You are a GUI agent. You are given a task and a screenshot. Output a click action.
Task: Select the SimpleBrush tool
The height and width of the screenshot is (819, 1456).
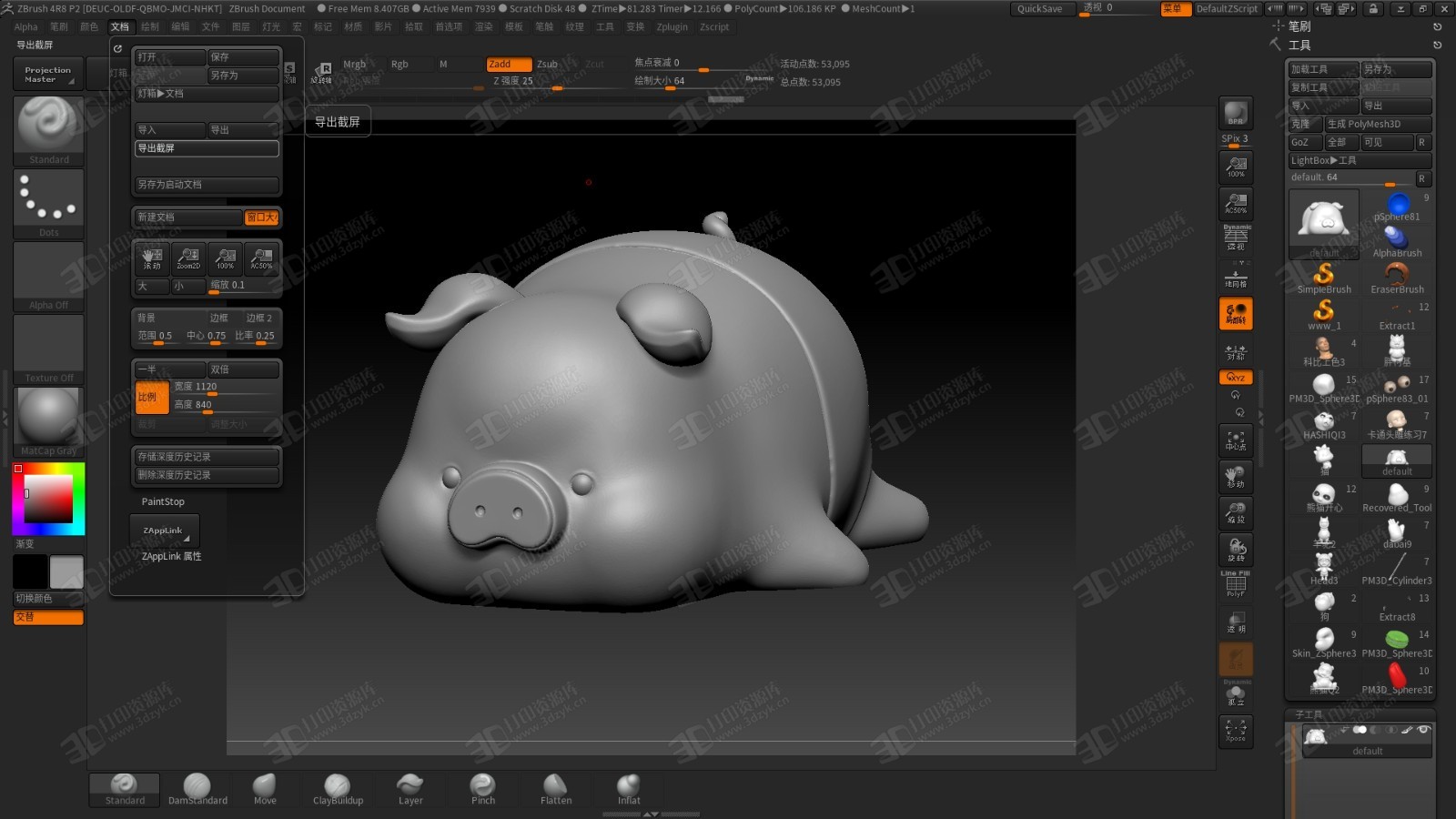click(x=1324, y=278)
